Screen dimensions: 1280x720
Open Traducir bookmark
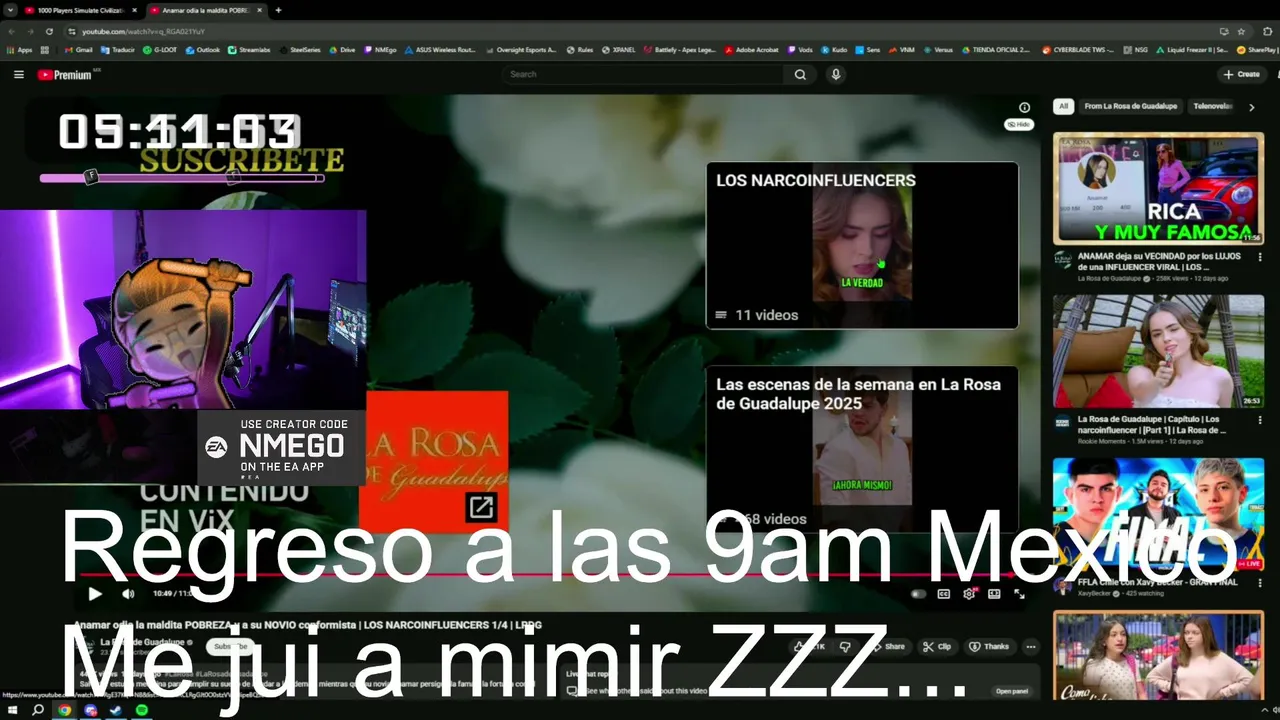click(117, 49)
